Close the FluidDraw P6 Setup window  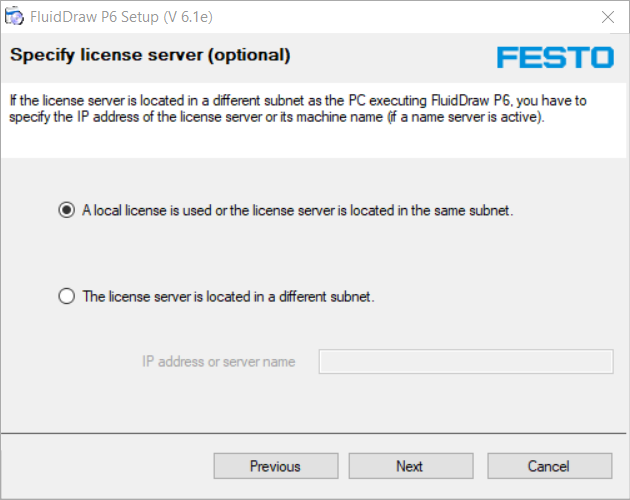pyautogui.click(x=608, y=17)
